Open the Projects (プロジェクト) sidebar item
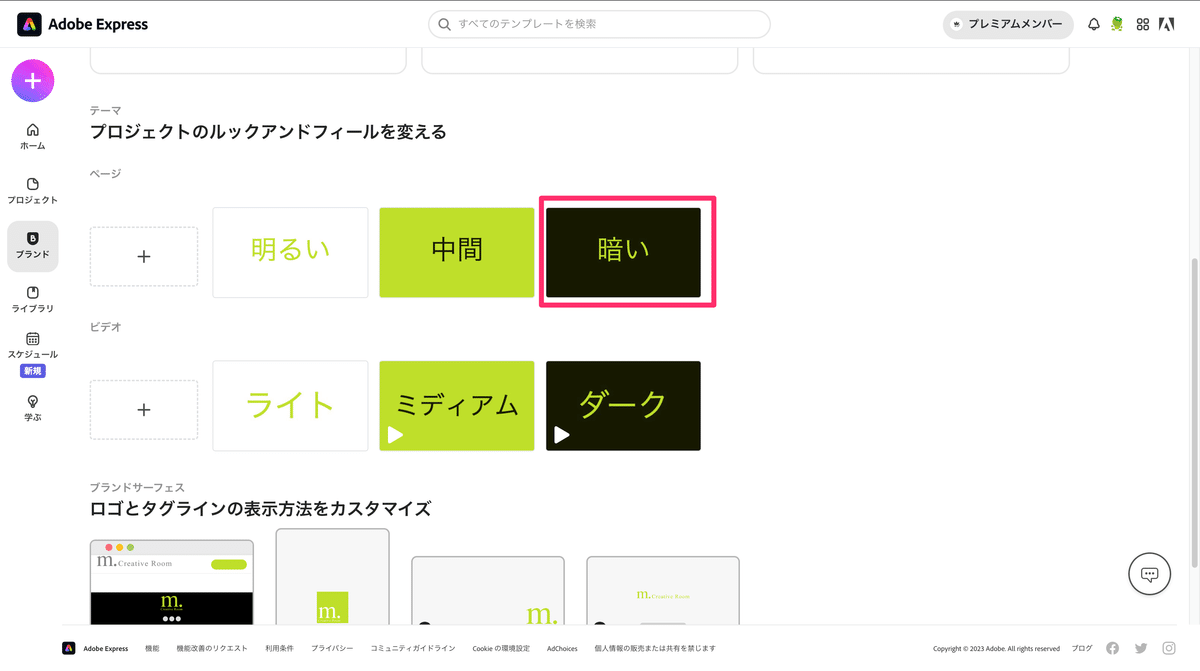The image size is (1200, 671). click(x=32, y=191)
